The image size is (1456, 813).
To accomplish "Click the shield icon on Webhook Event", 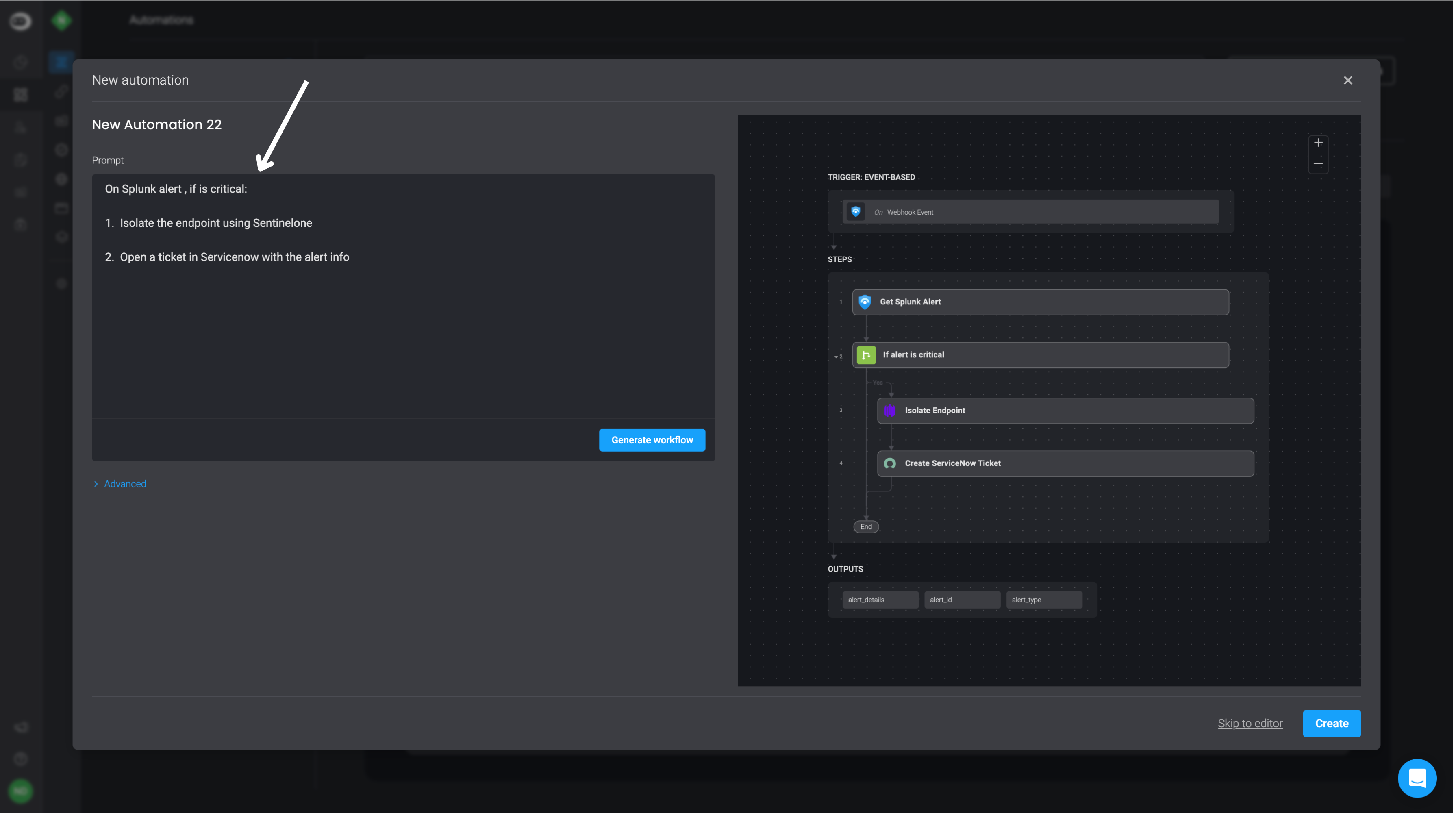I will (856, 212).
